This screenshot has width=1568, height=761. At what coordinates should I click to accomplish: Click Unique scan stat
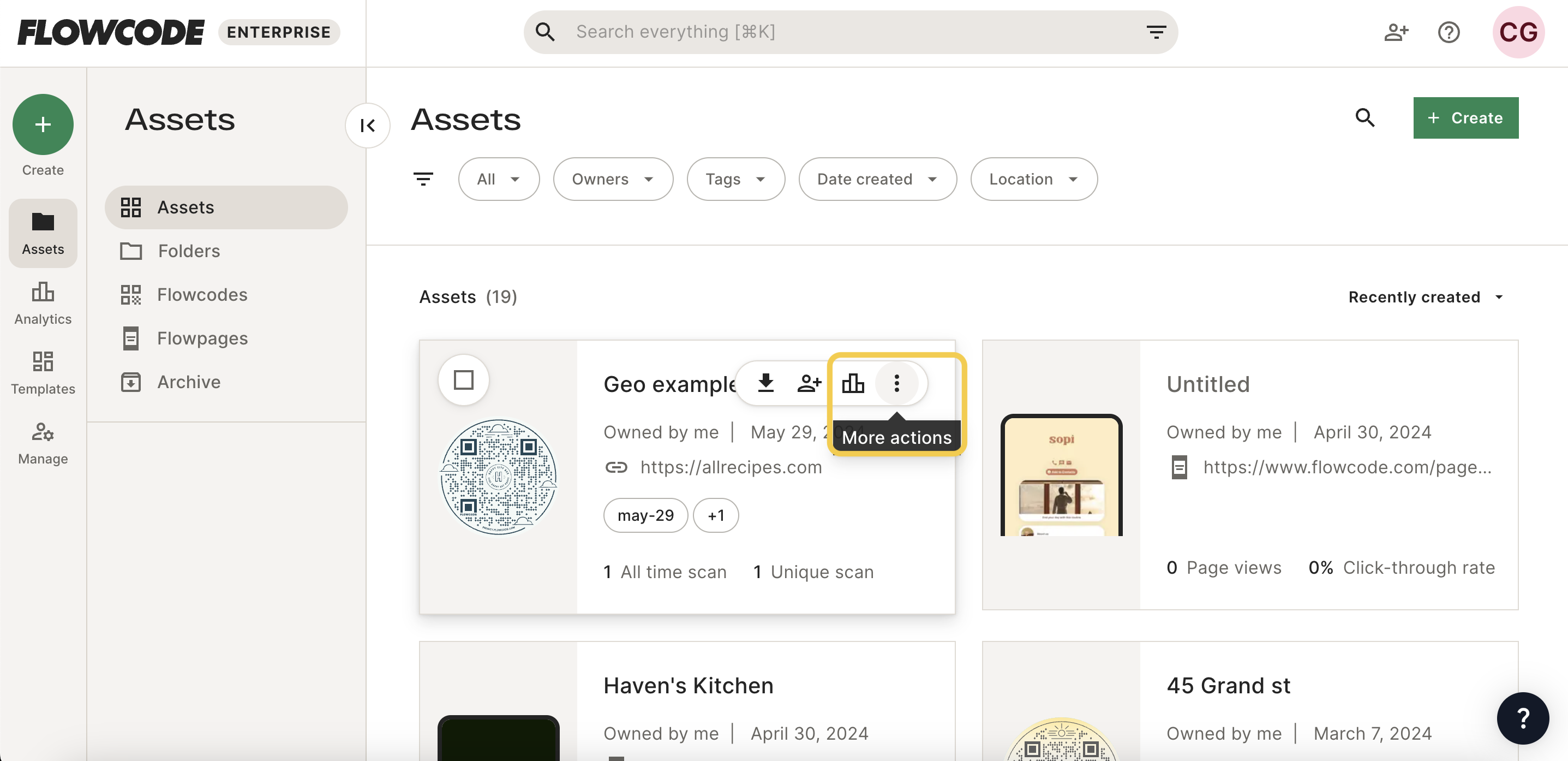(x=813, y=572)
